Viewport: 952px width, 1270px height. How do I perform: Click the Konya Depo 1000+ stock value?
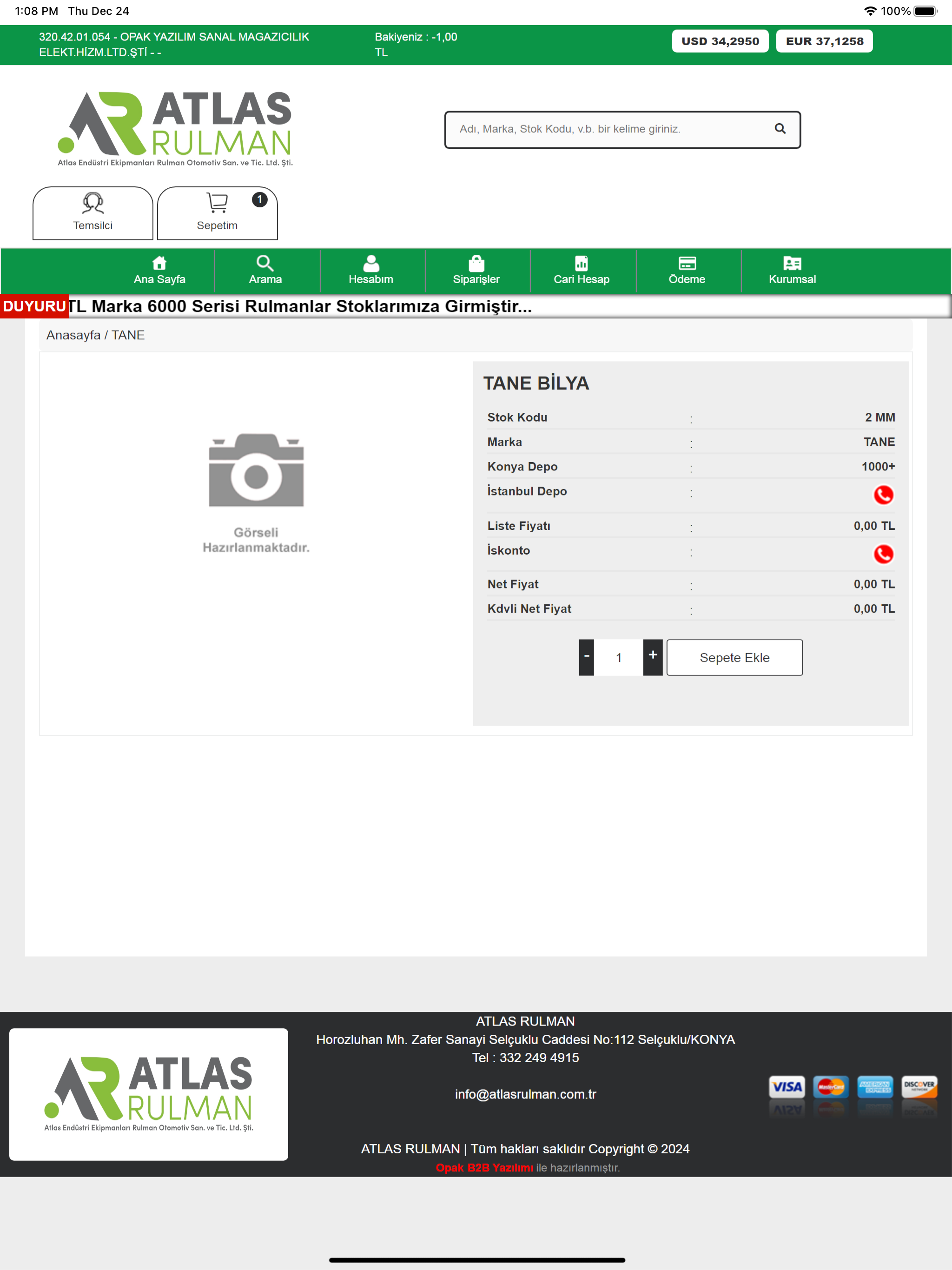878,467
